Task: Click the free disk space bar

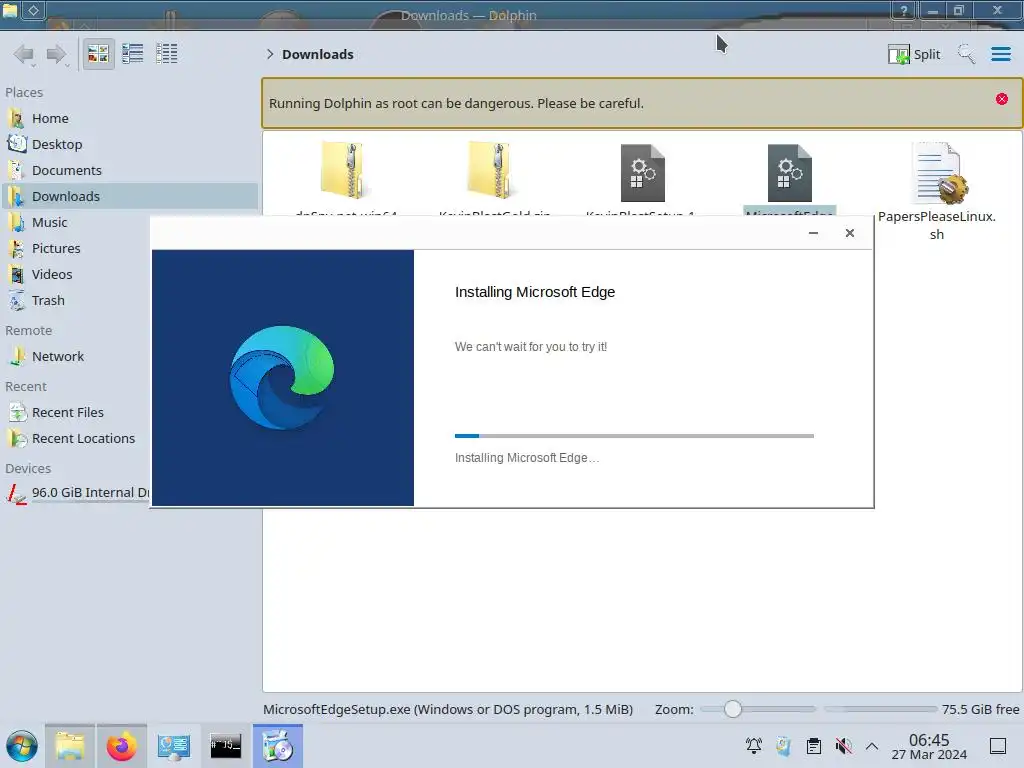Action: tap(880, 709)
